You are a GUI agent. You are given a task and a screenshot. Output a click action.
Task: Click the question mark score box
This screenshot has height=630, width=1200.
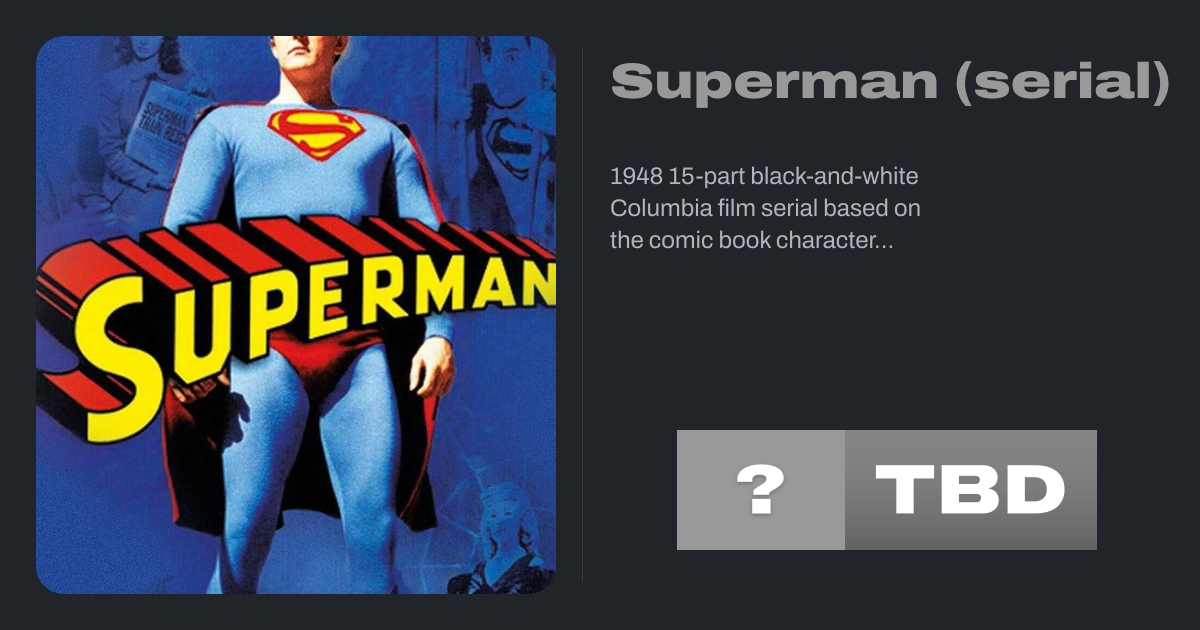(x=760, y=490)
